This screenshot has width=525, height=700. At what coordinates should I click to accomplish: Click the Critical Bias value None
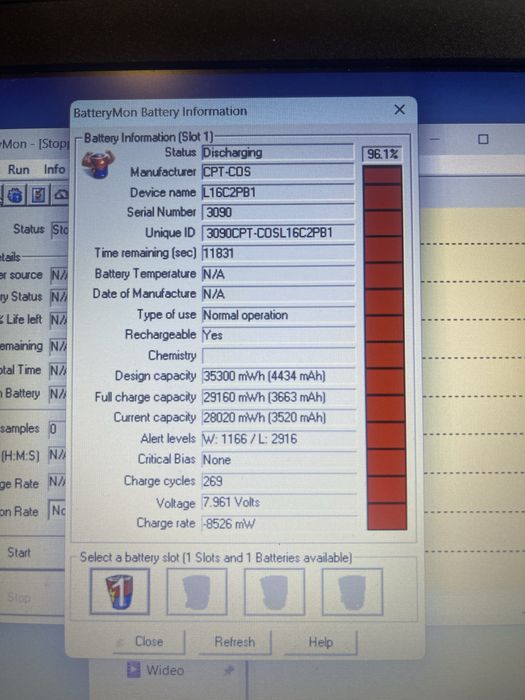279,459
